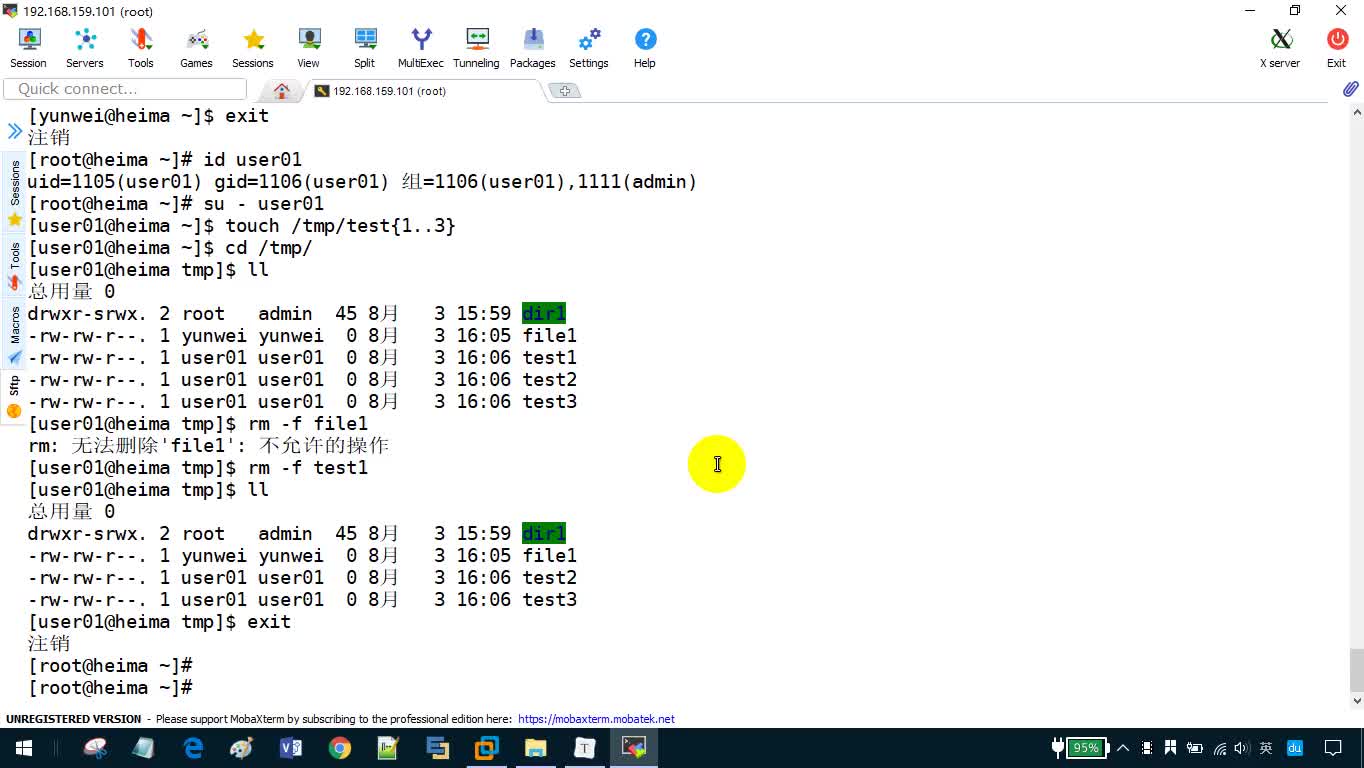Open Internet Explorer from taskbar
The height and width of the screenshot is (768, 1364).
click(x=193, y=748)
